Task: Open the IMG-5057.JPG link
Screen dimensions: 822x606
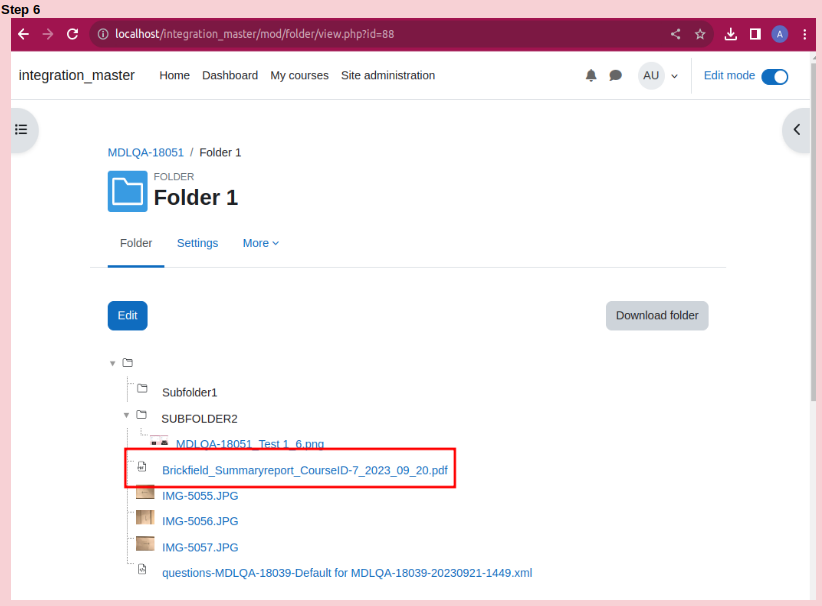Action: (x=200, y=547)
